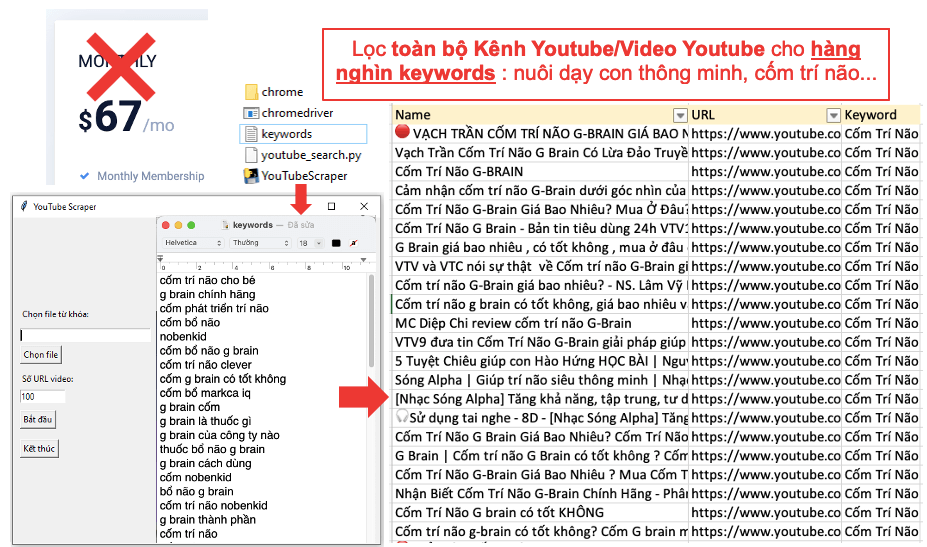Click keyword line 'g brain là thuốc gì'
The image size is (927, 547).
click(206, 421)
